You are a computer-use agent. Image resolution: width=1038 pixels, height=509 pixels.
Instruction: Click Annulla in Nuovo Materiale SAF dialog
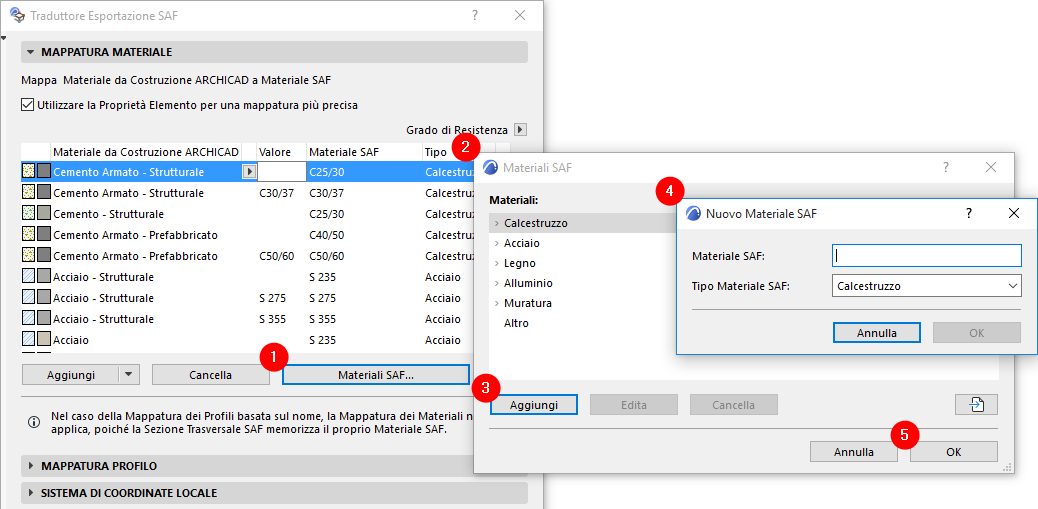pos(876,333)
